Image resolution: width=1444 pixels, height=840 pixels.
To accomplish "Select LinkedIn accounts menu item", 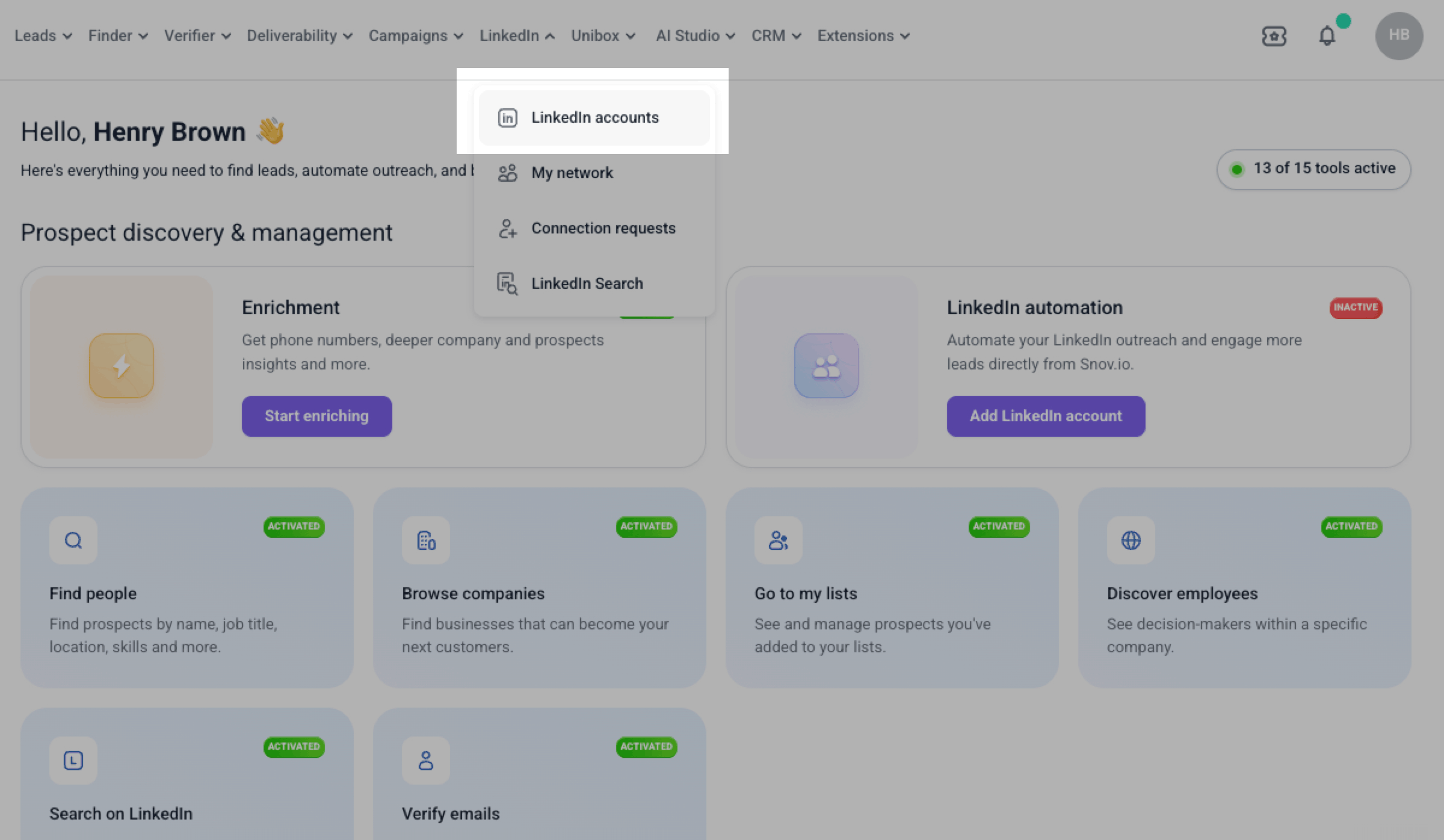I will click(594, 117).
